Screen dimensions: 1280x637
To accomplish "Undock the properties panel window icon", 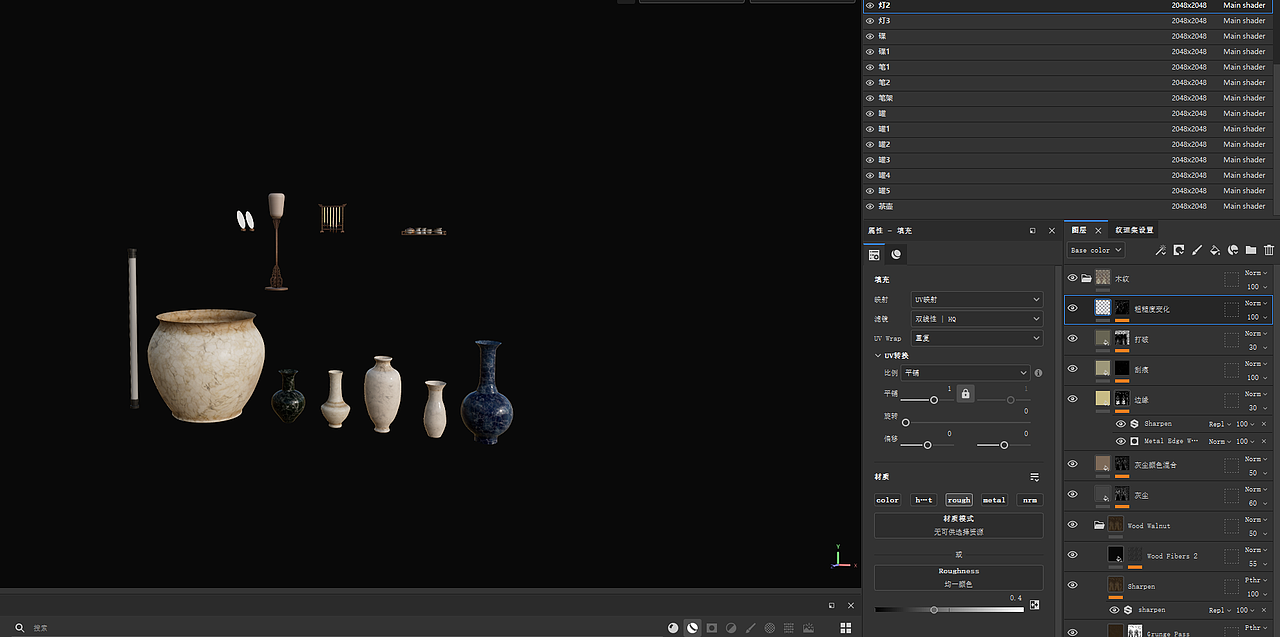I will (1033, 230).
